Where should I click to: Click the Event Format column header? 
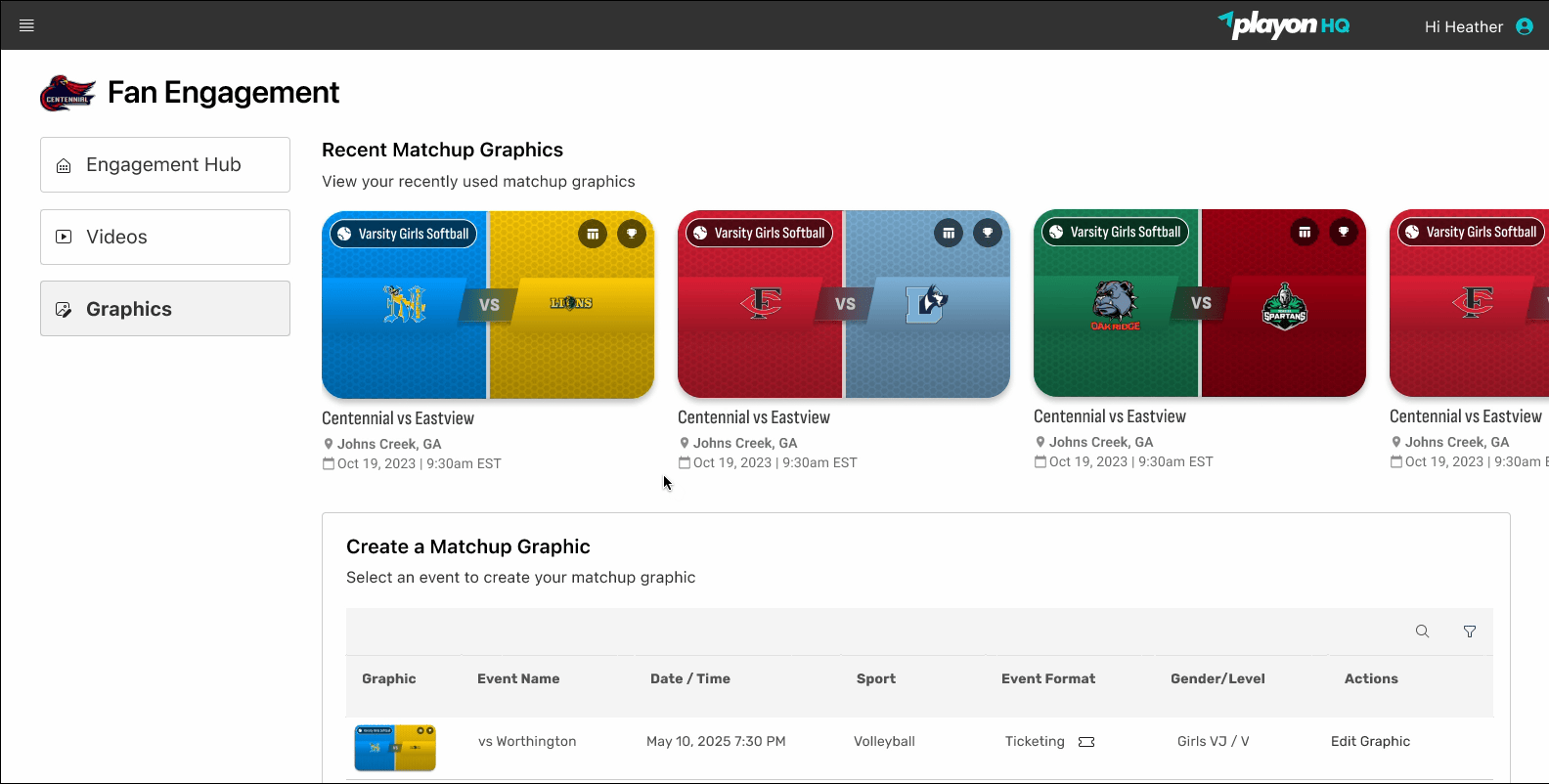click(x=1048, y=678)
